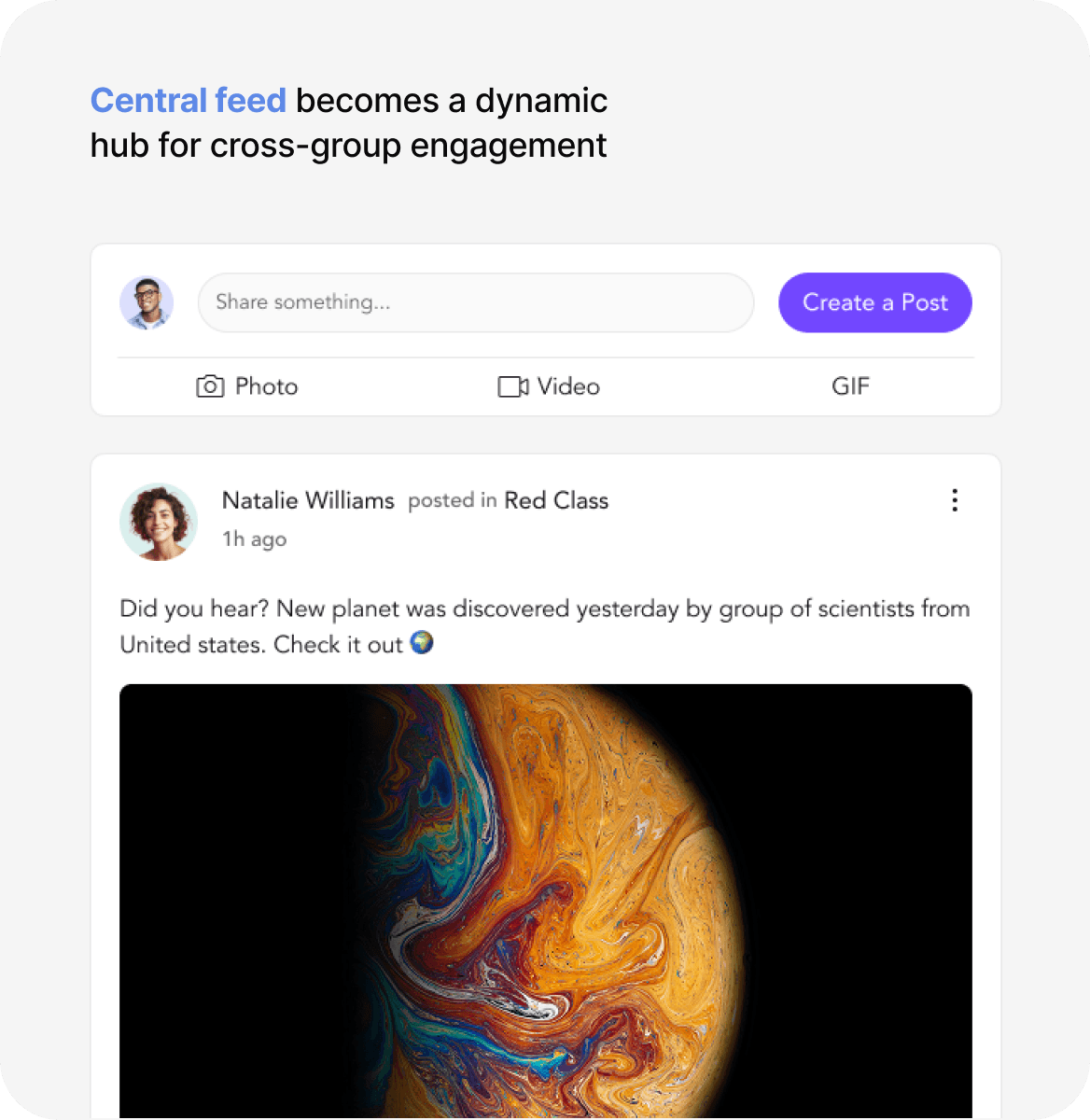Open the GIF picker
1090x1120 pixels.
pyautogui.click(x=850, y=385)
